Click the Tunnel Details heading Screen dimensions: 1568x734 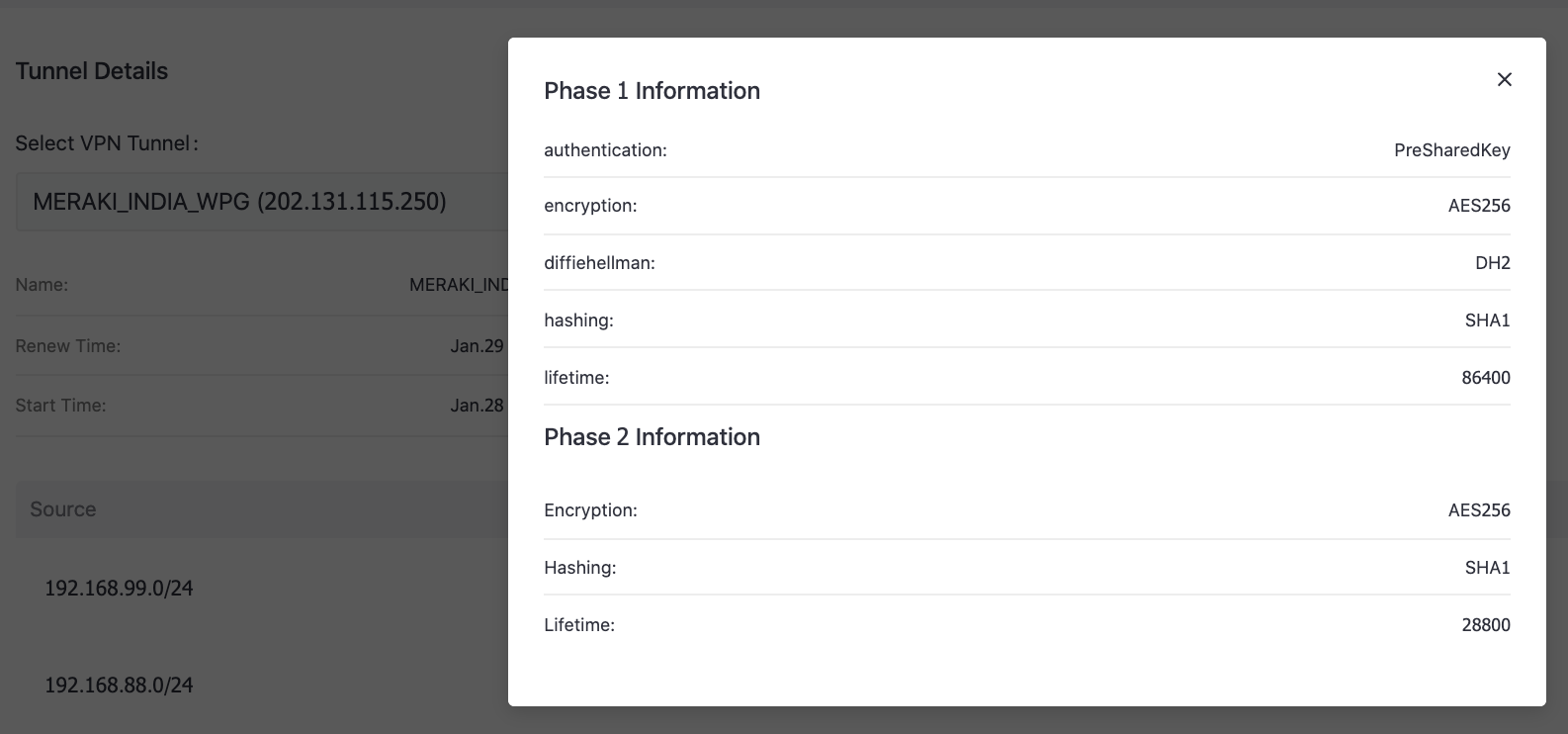click(92, 71)
